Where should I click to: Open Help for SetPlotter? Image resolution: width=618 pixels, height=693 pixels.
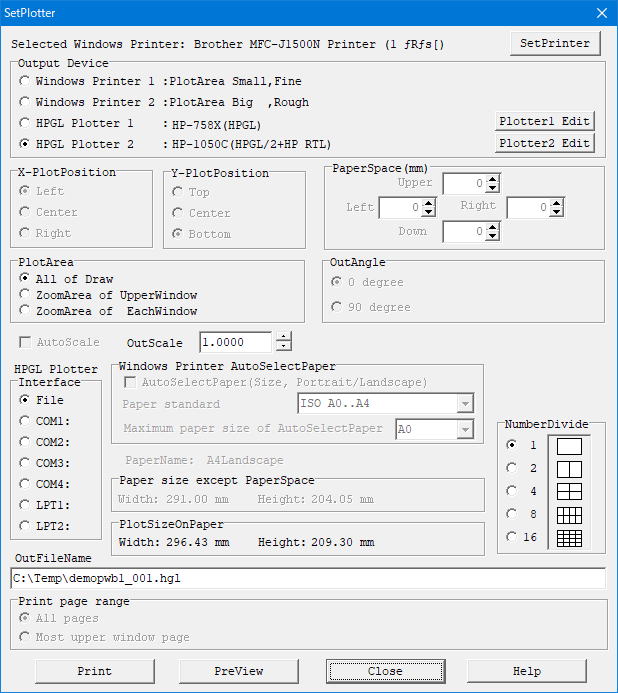pos(527,671)
